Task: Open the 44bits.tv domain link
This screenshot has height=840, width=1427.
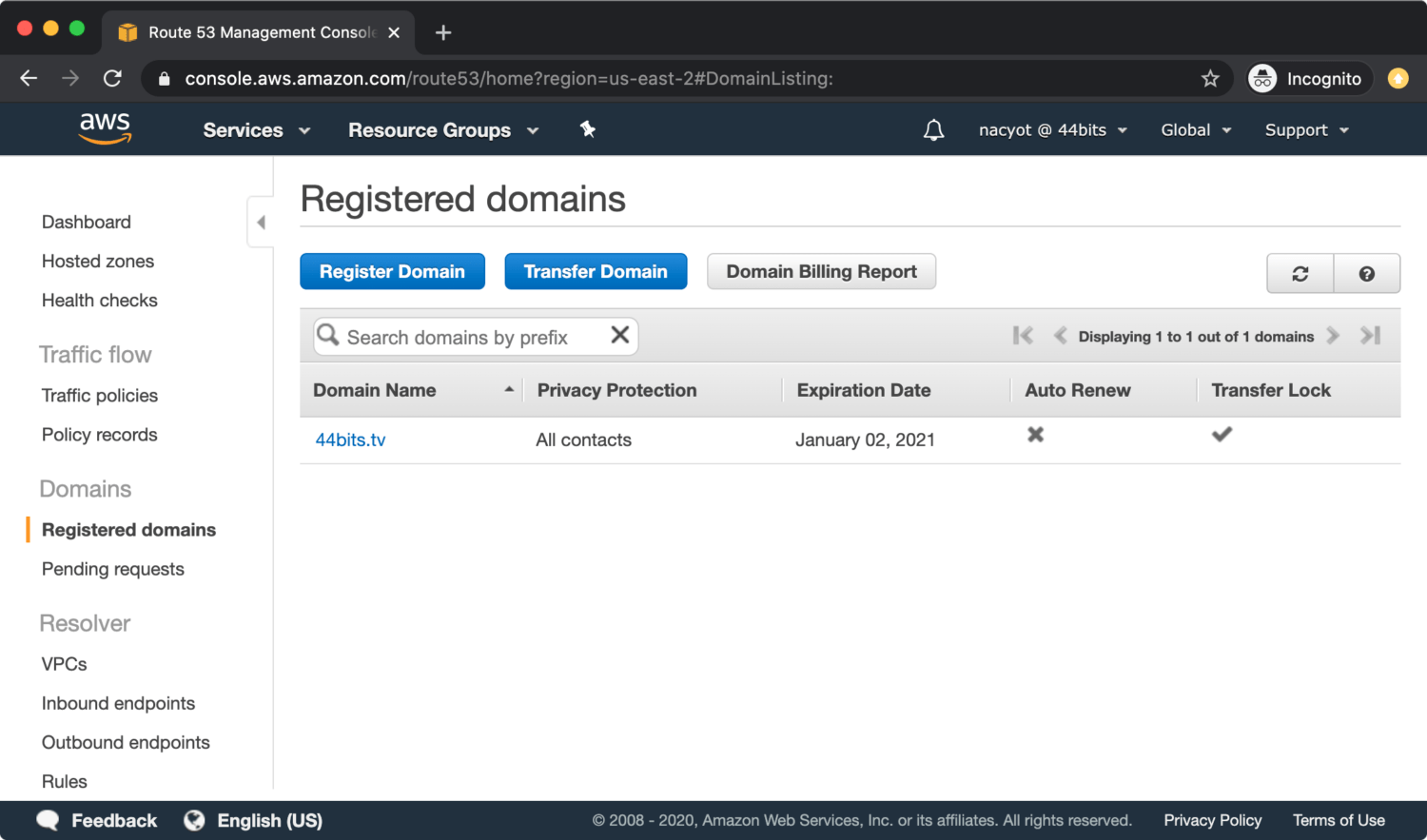Action: (x=350, y=440)
